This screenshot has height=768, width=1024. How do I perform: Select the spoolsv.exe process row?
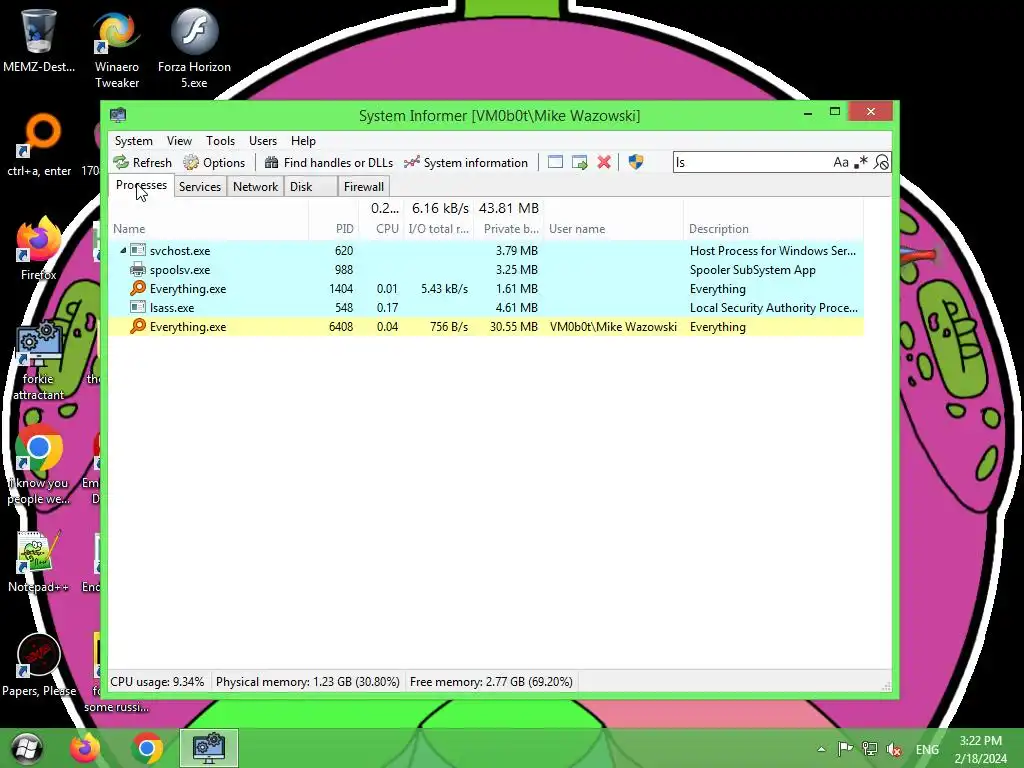487,270
